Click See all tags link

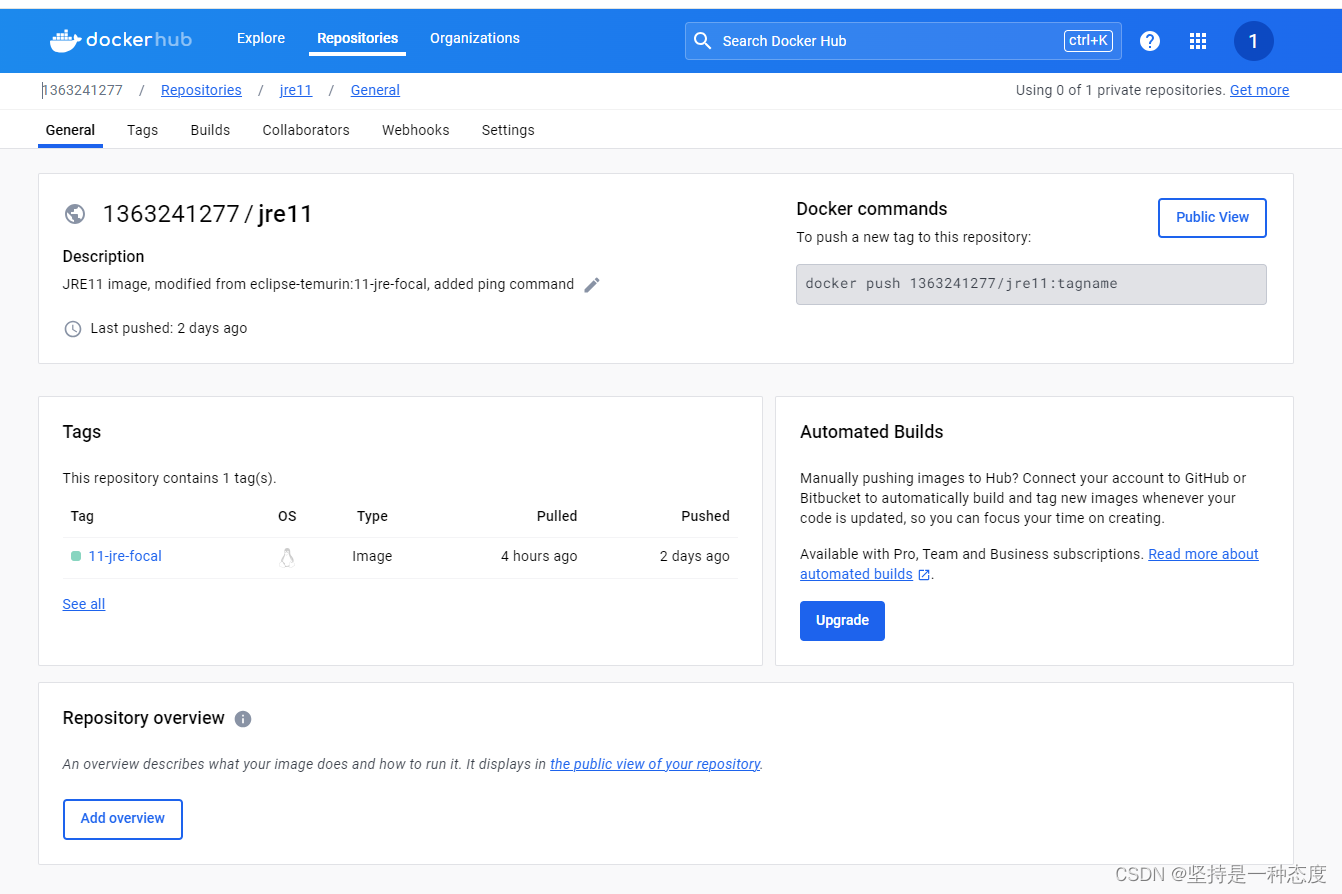(84, 604)
